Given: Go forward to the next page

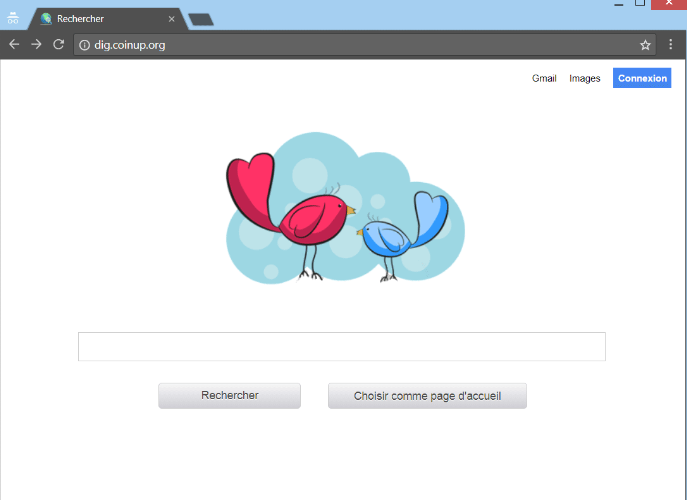Looking at the screenshot, I should click(36, 44).
